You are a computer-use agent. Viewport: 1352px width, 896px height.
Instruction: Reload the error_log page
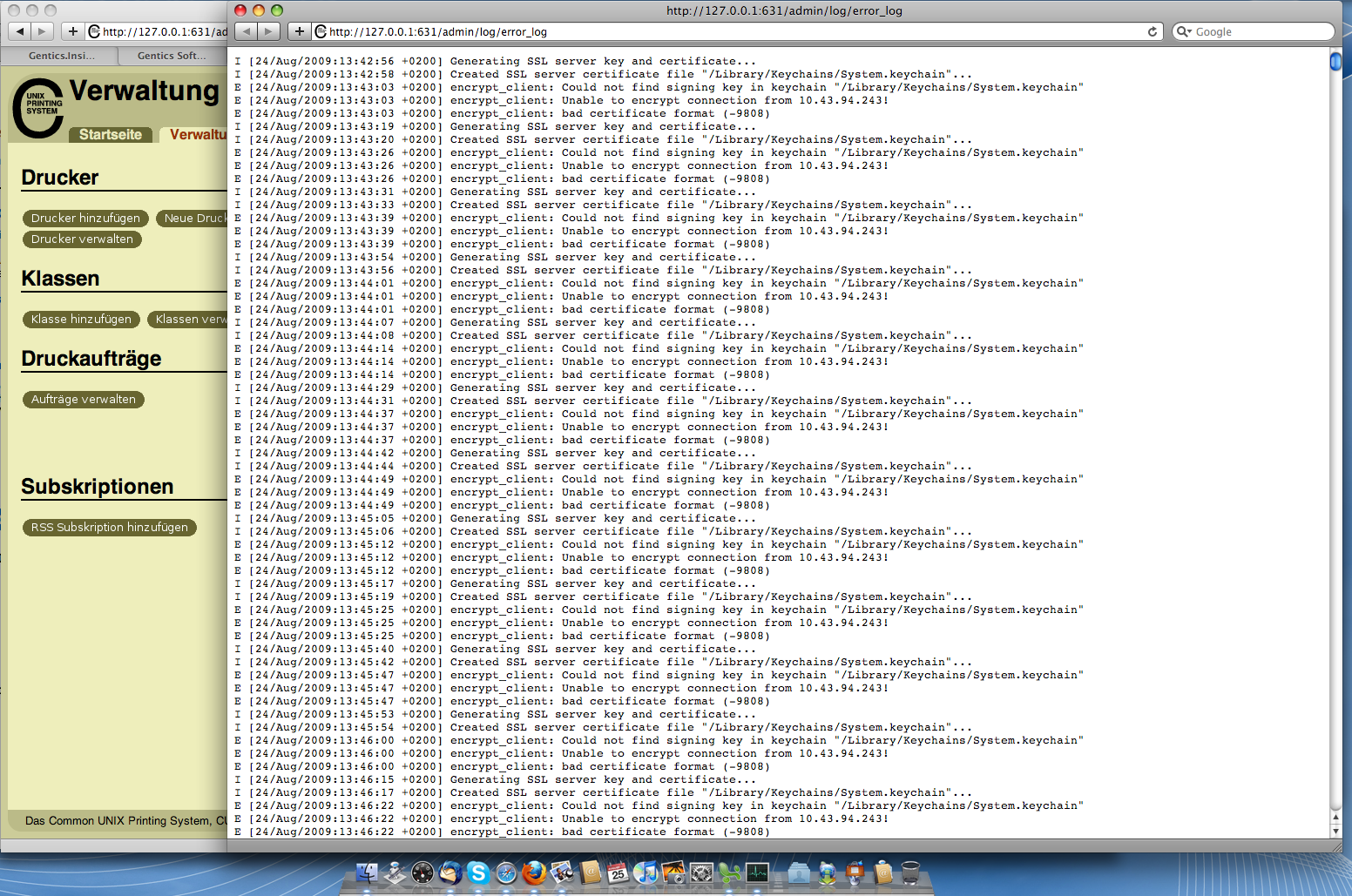tap(1153, 31)
